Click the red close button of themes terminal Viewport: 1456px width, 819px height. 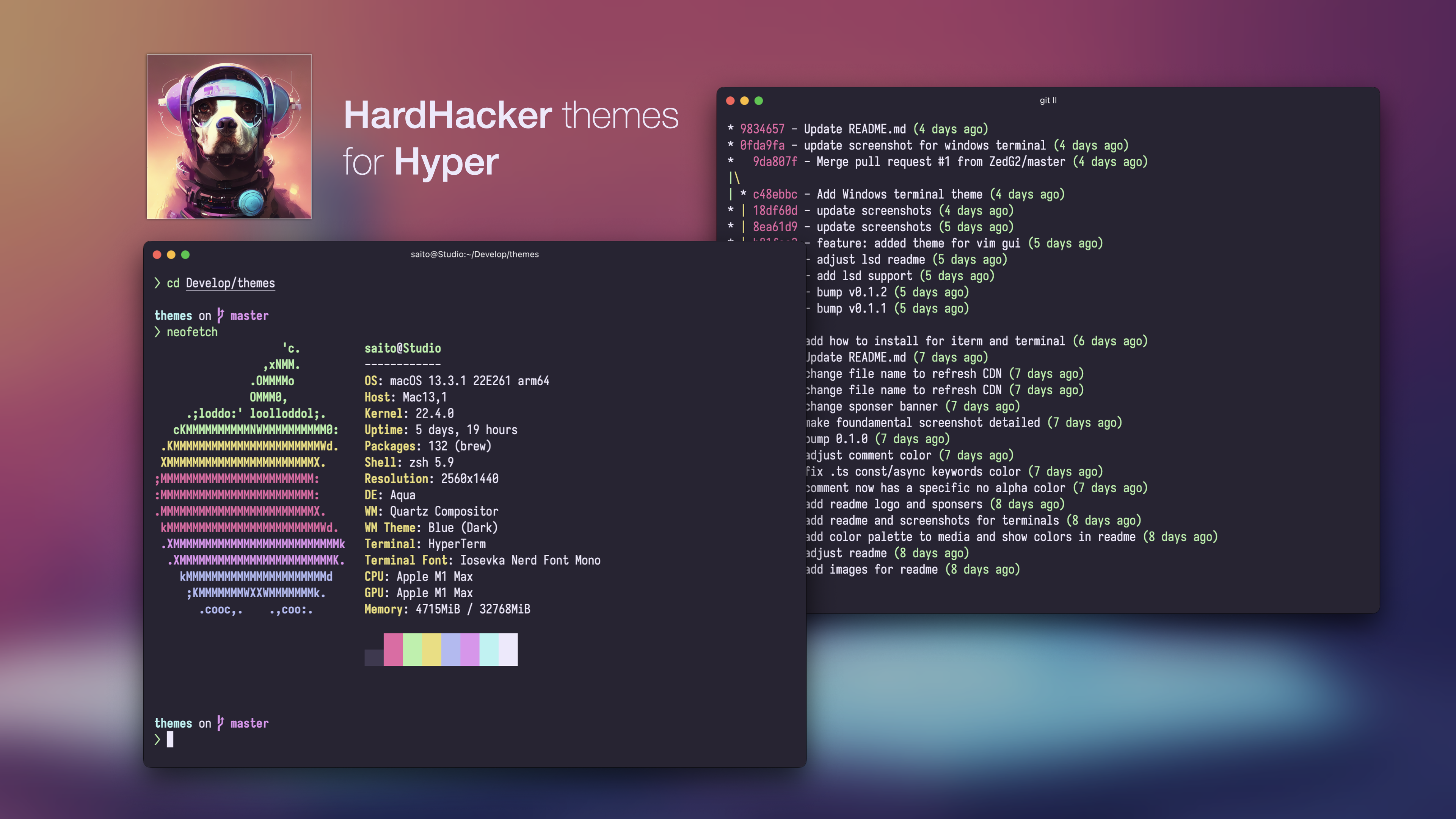coord(157,255)
